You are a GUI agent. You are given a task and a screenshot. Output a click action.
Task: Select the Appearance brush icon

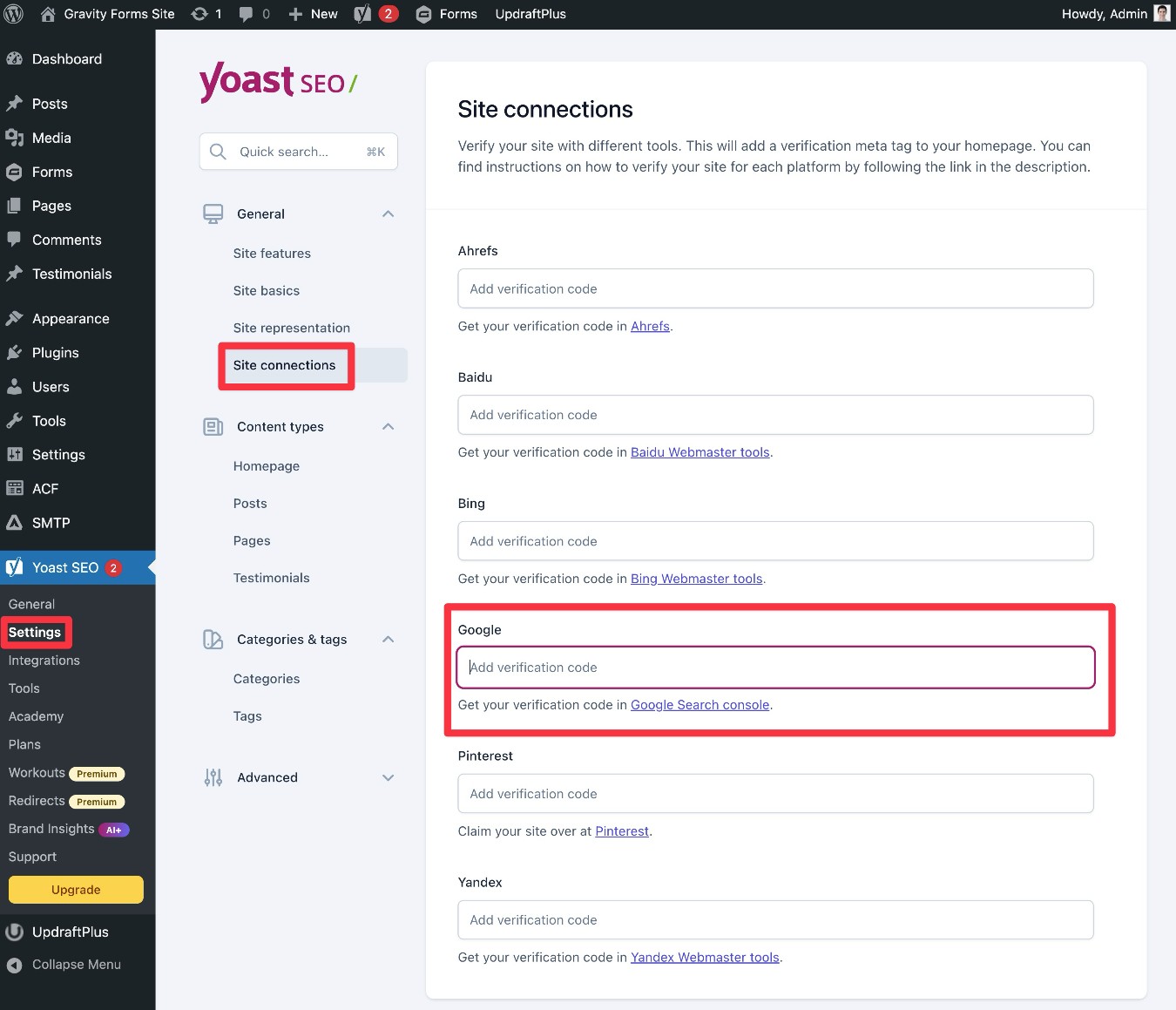click(15, 318)
